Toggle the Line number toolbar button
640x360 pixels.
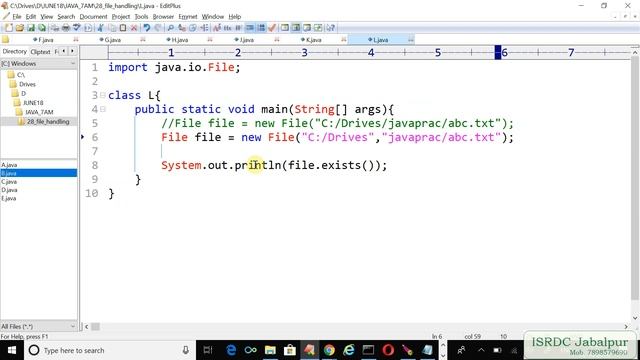pos(261,28)
